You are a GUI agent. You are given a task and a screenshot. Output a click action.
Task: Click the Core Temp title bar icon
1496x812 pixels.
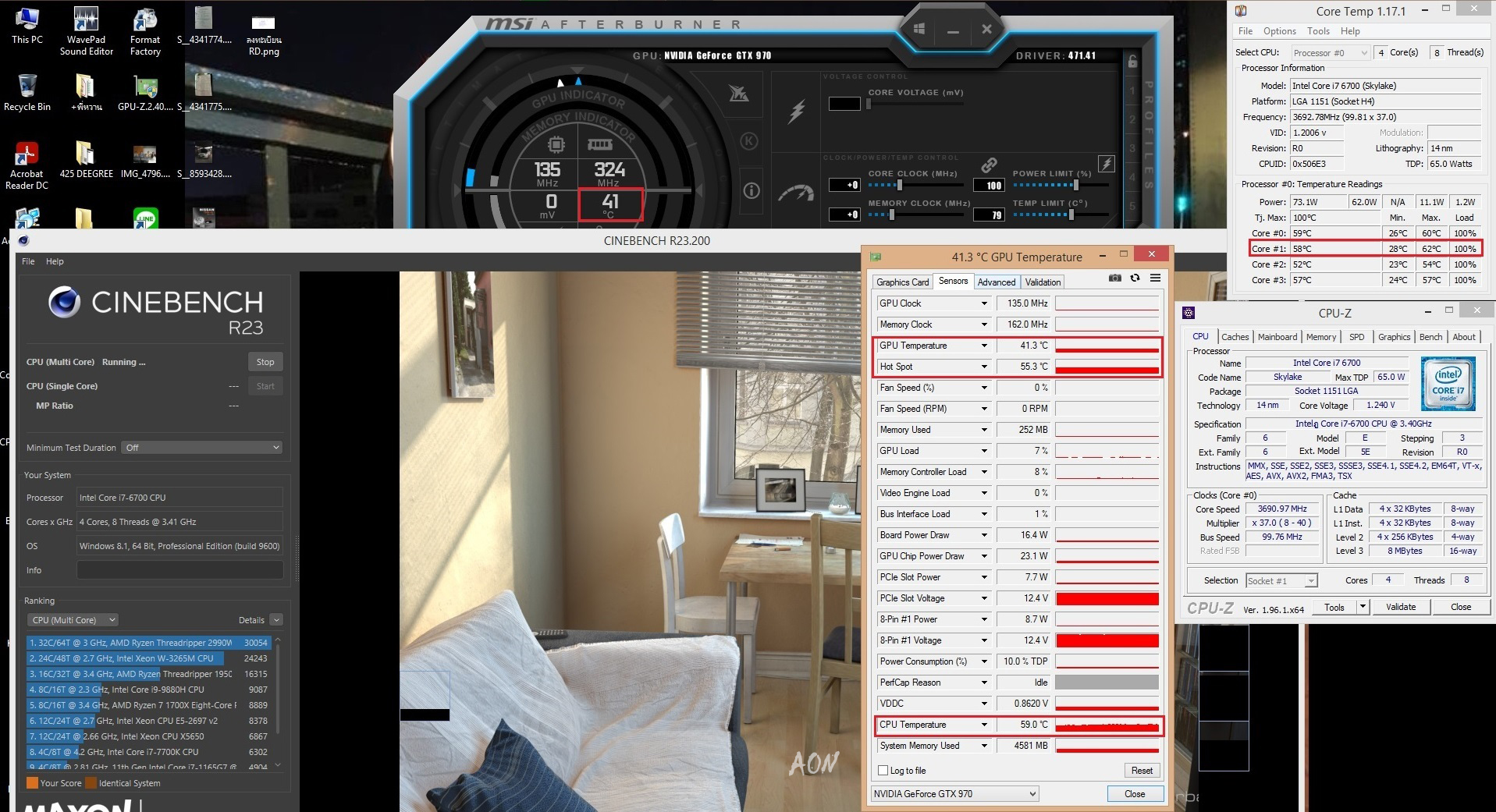(1241, 11)
